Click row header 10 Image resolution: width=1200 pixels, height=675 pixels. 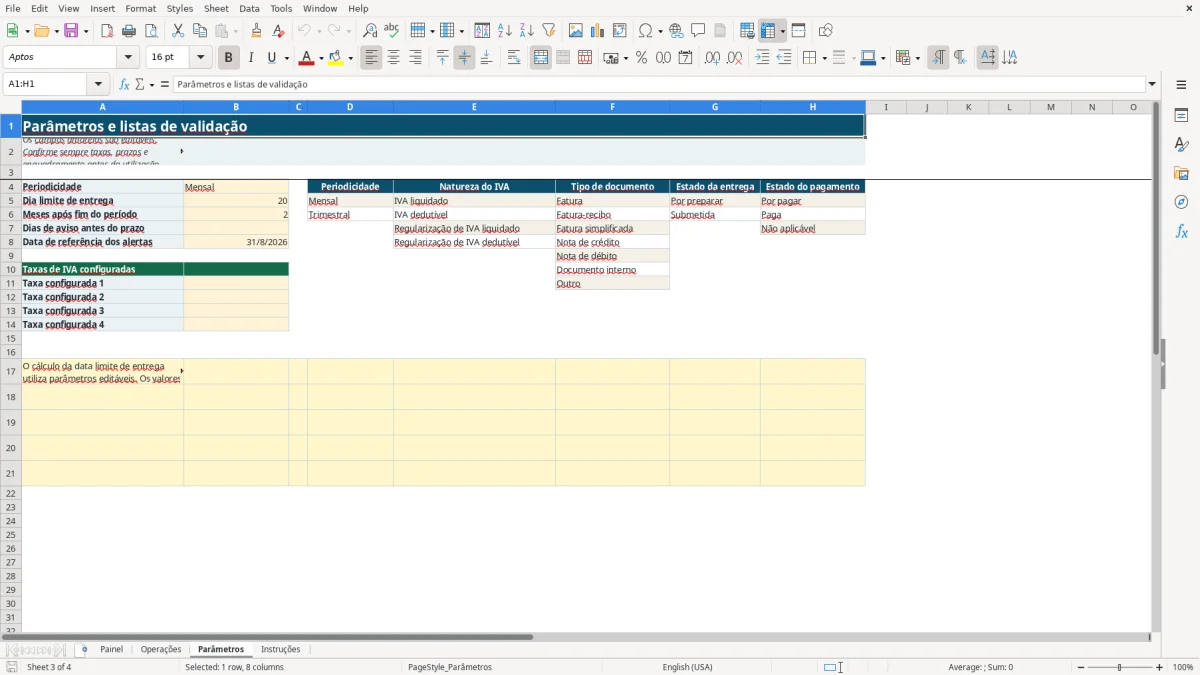point(11,269)
